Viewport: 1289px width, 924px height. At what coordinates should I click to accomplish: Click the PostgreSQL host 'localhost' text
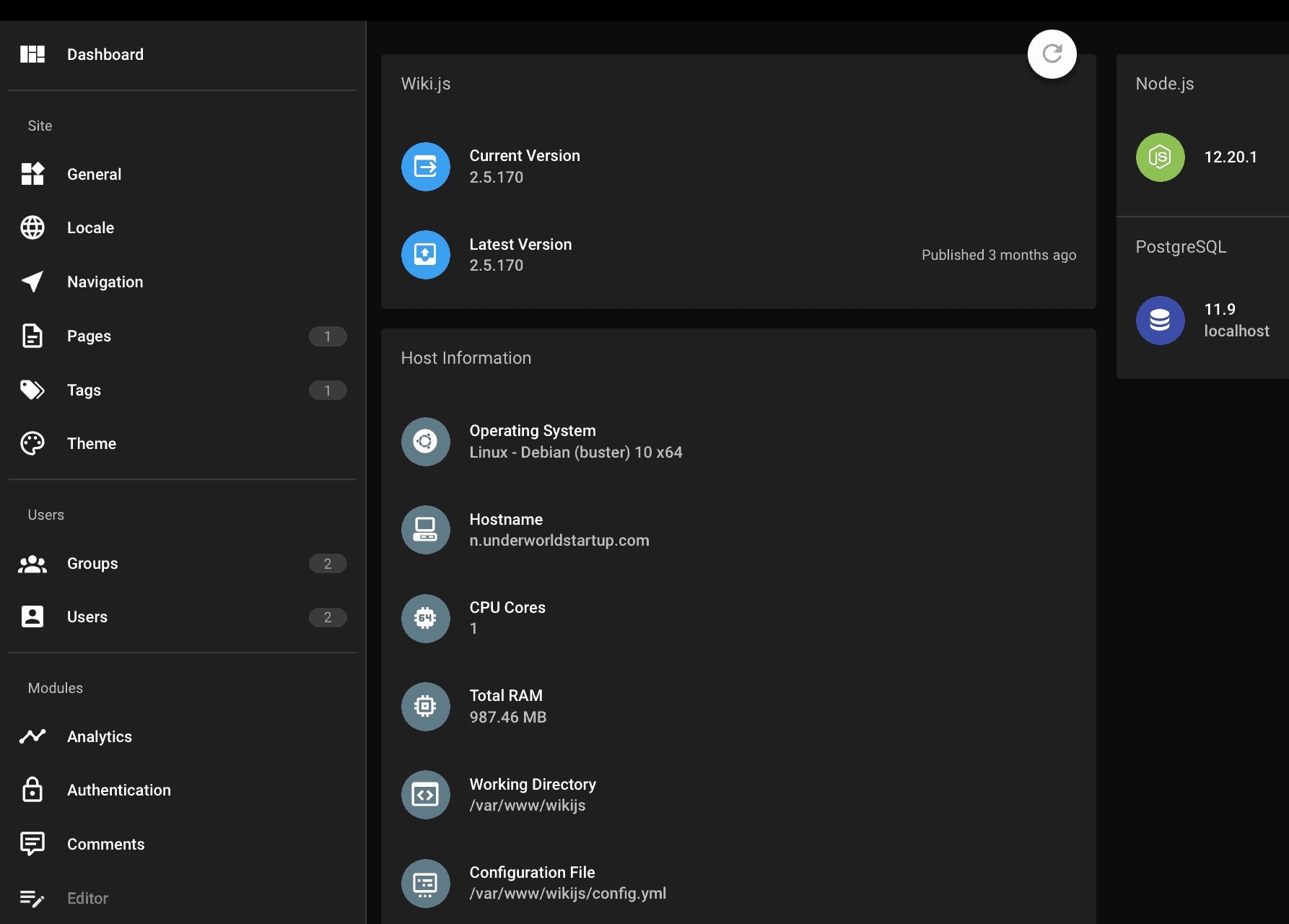tap(1236, 331)
